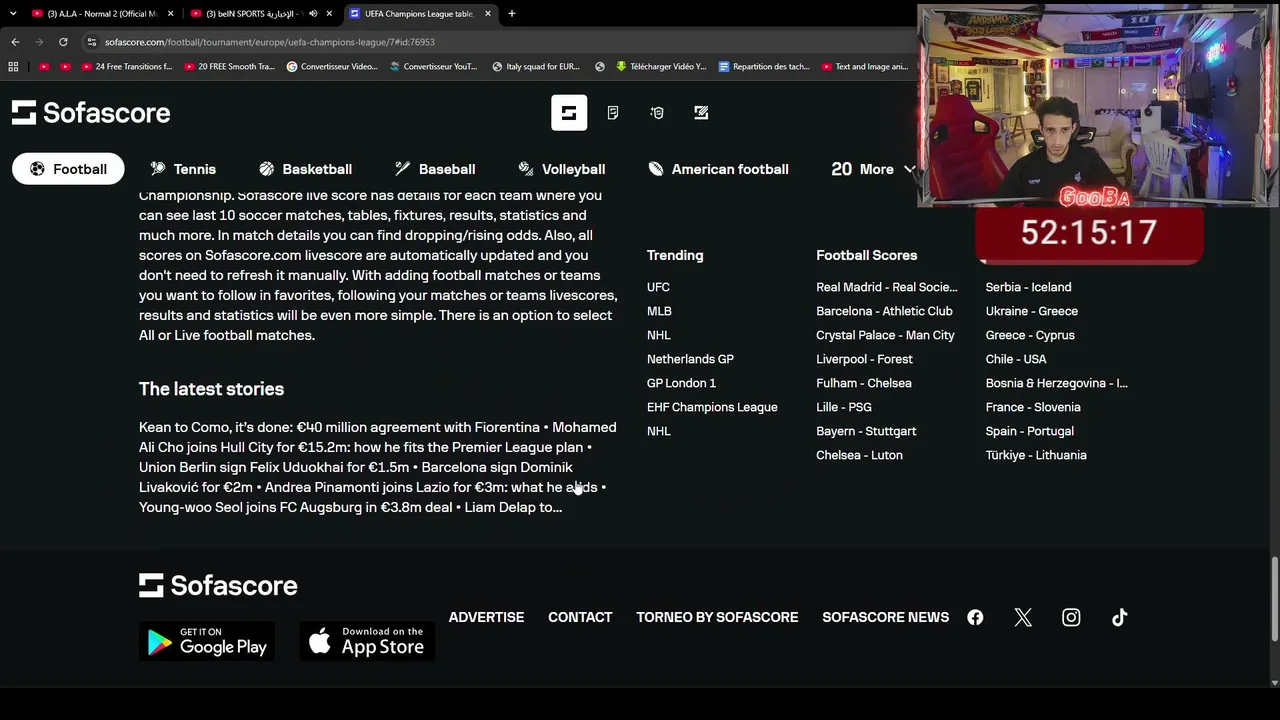Open the Türkiye - Lithuania score link

[x=1035, y=455]
